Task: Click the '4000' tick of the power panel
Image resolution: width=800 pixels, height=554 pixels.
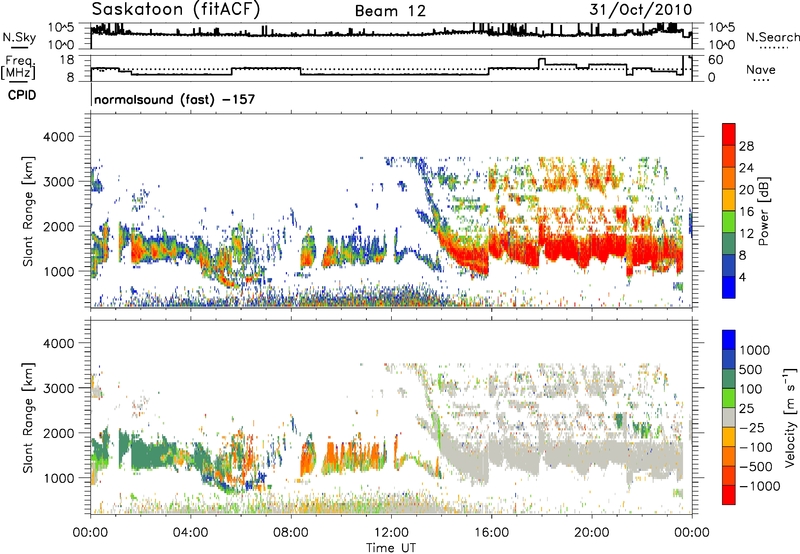Action: [58, 137]
